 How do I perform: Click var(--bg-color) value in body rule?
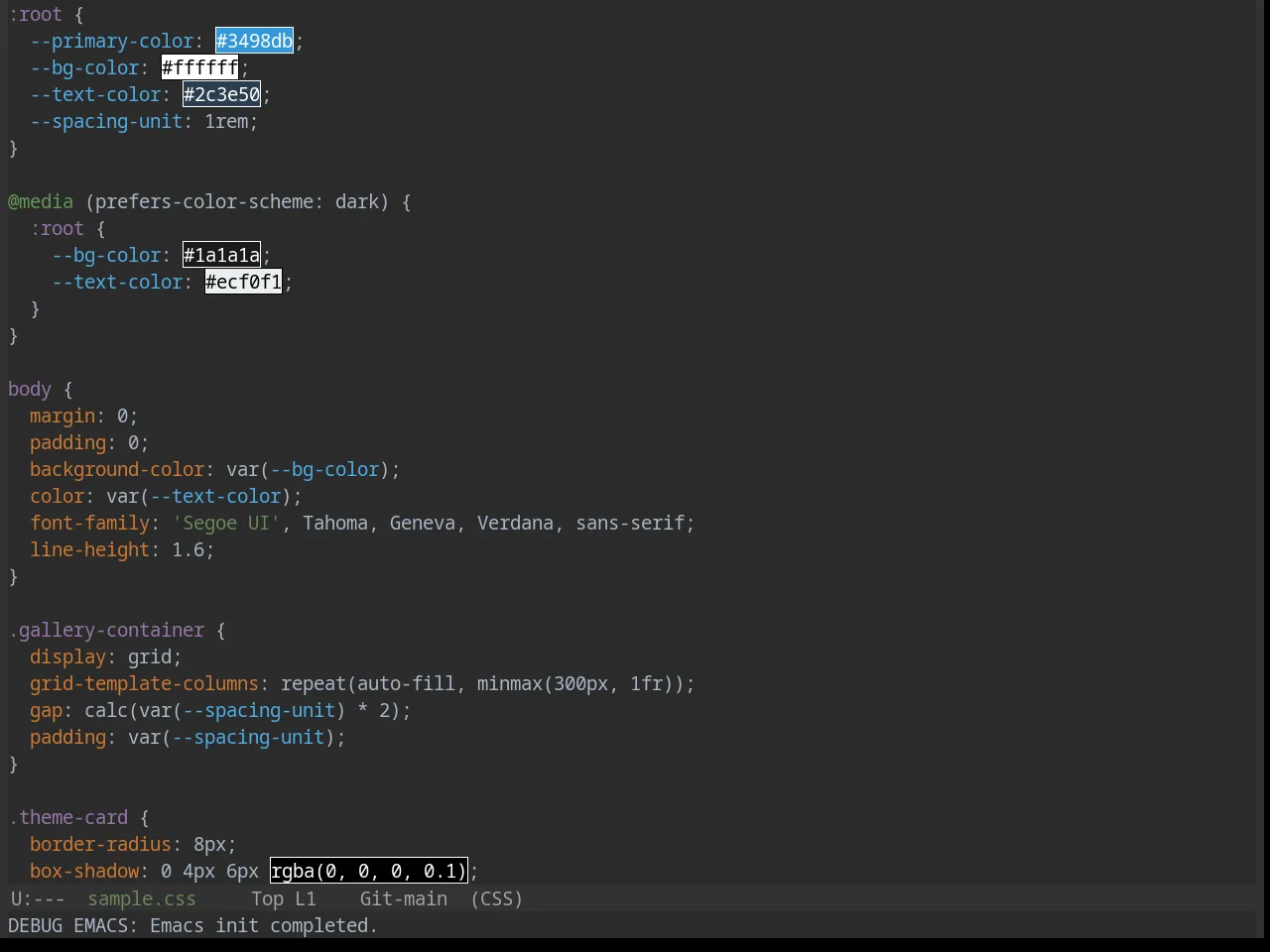pyautogui.click(x=308, y=469)
